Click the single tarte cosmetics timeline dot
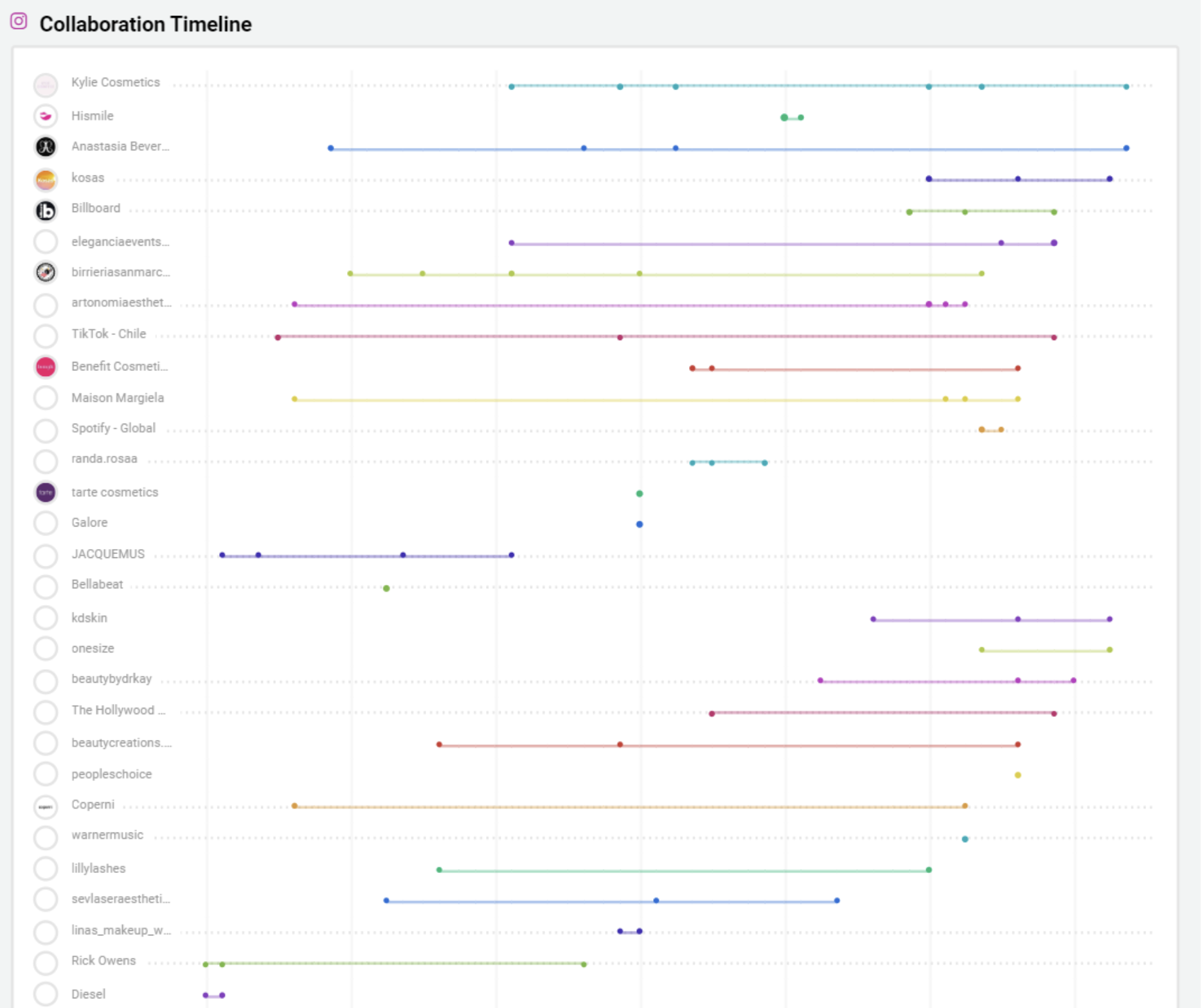The height and width of the screenshot is (1008, 1202). point(639,494)
